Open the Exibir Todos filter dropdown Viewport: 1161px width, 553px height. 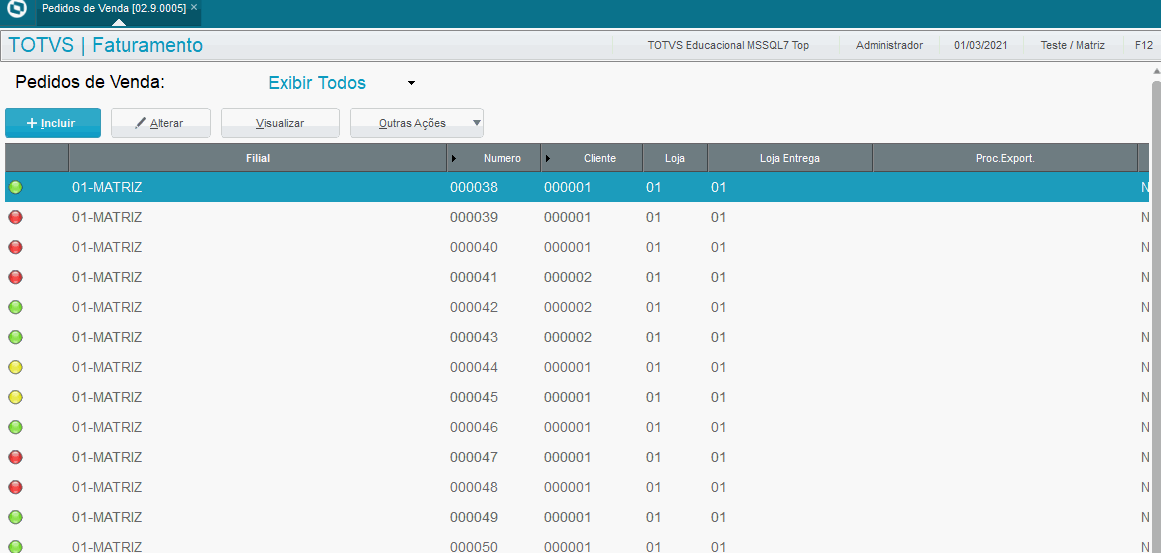point(341,83)
